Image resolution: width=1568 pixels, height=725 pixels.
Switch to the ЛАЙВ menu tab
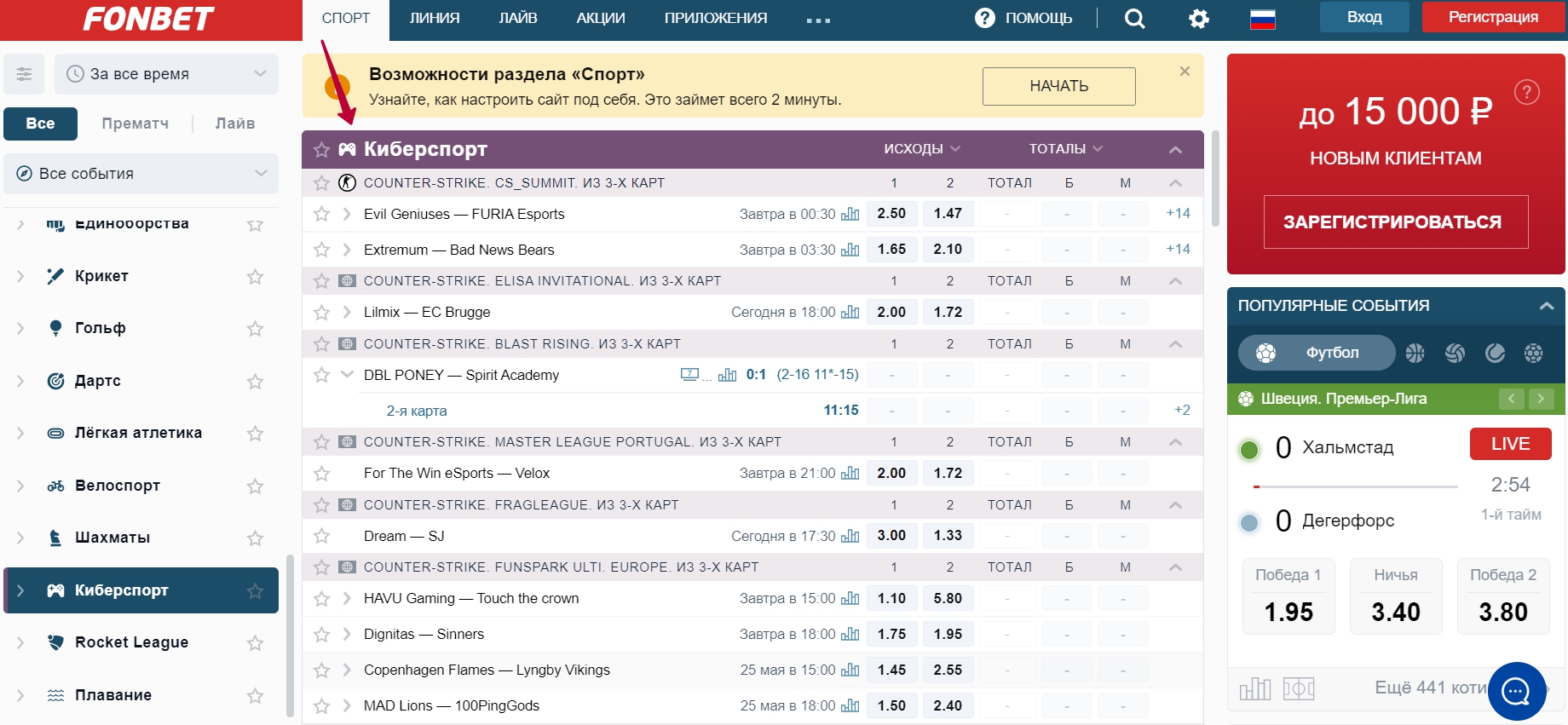click(517, 19)
